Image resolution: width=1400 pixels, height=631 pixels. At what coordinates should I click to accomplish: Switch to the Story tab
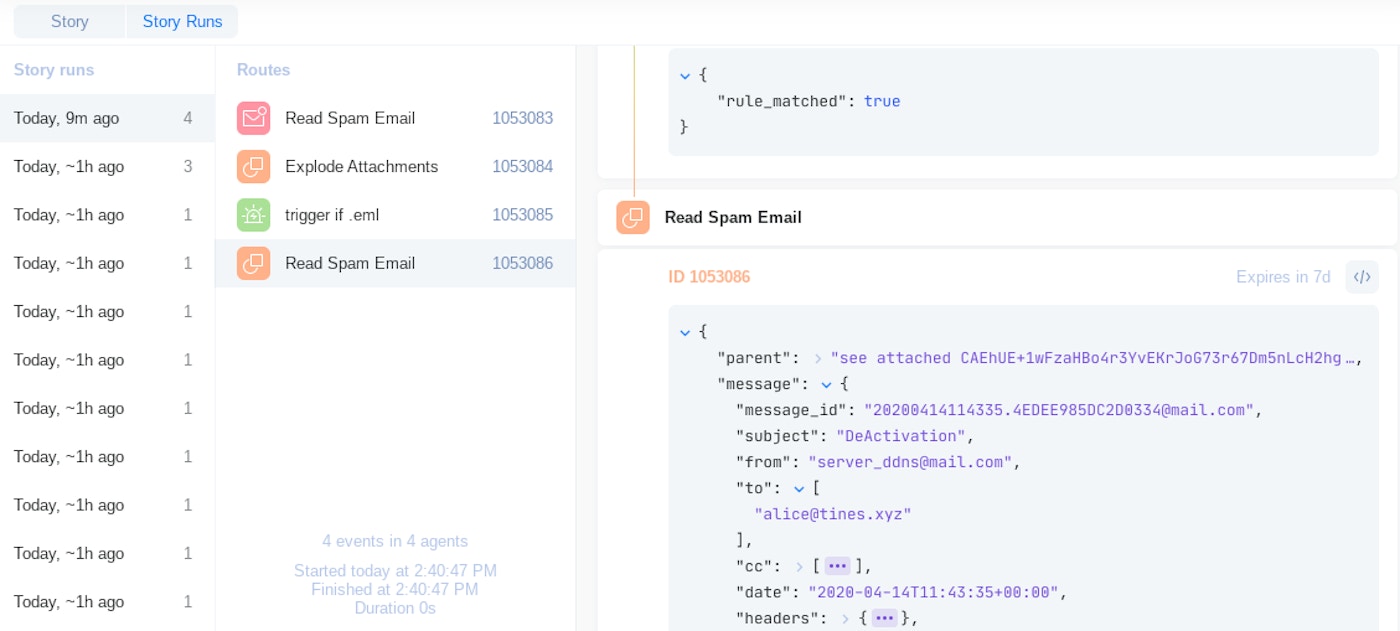pyautogui.click(x=69, y=21)
